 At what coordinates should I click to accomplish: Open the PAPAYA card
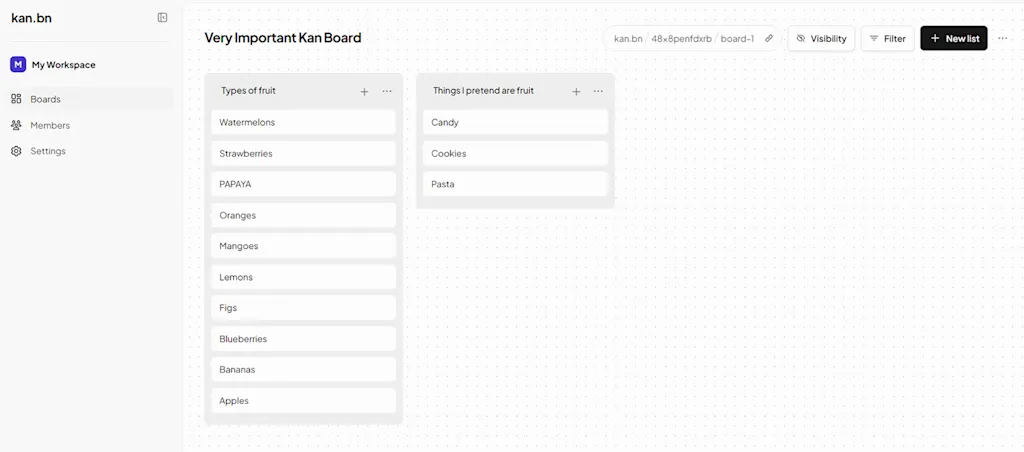tap(304, 184)
